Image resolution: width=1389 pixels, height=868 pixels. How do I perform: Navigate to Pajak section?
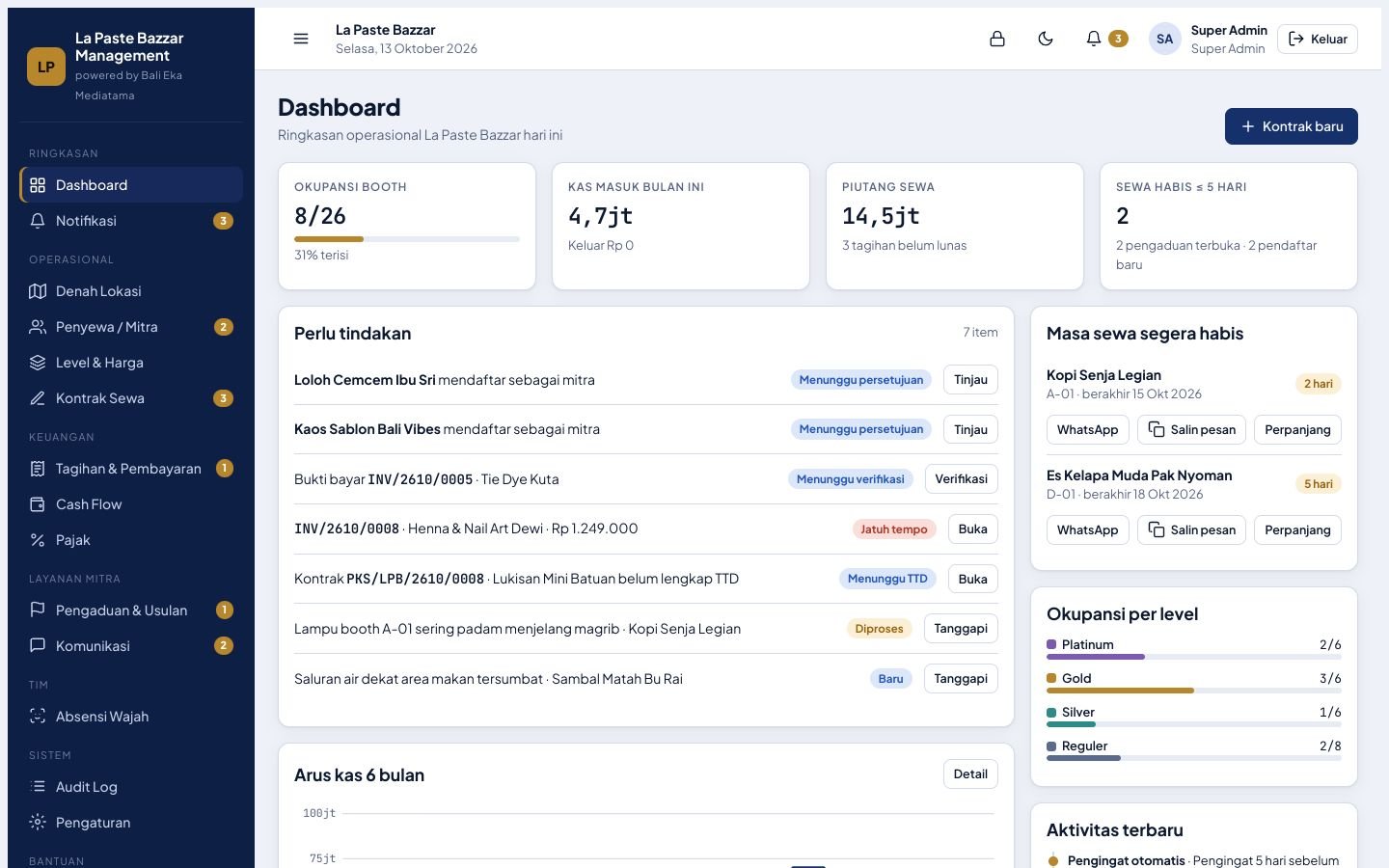[131, 540]
